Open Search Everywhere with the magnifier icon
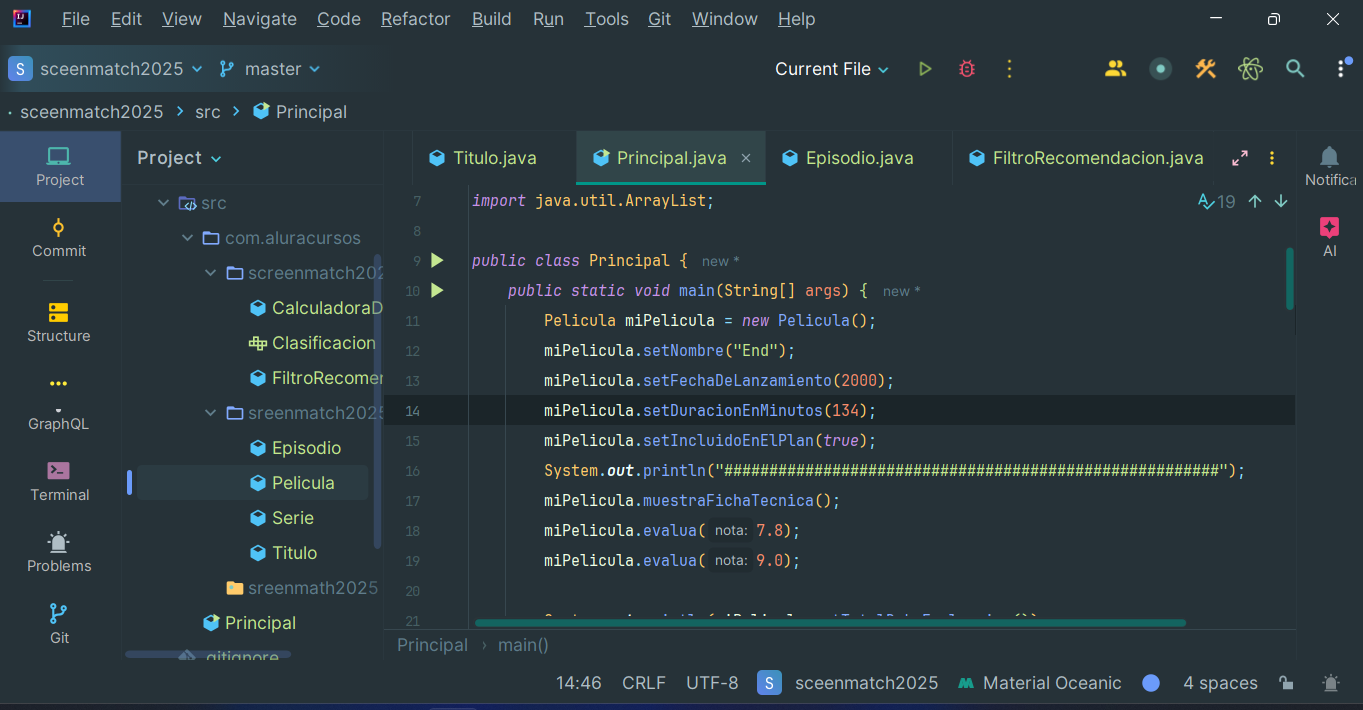The width and height of the screenshot is (1363, 710). [1295, 69]
